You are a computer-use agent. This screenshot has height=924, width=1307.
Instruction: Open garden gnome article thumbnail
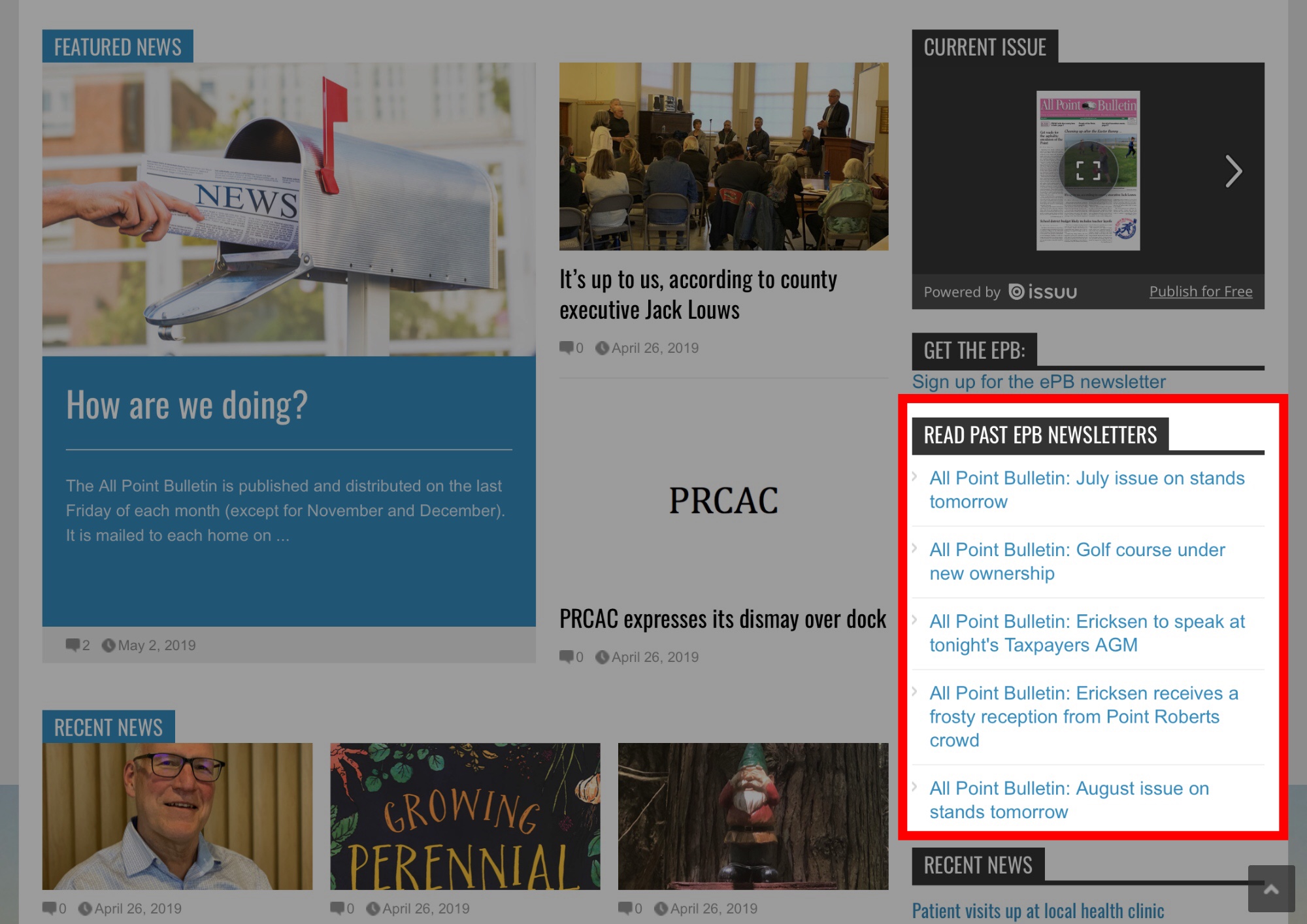pyautogui.click(x=753, y=816)
